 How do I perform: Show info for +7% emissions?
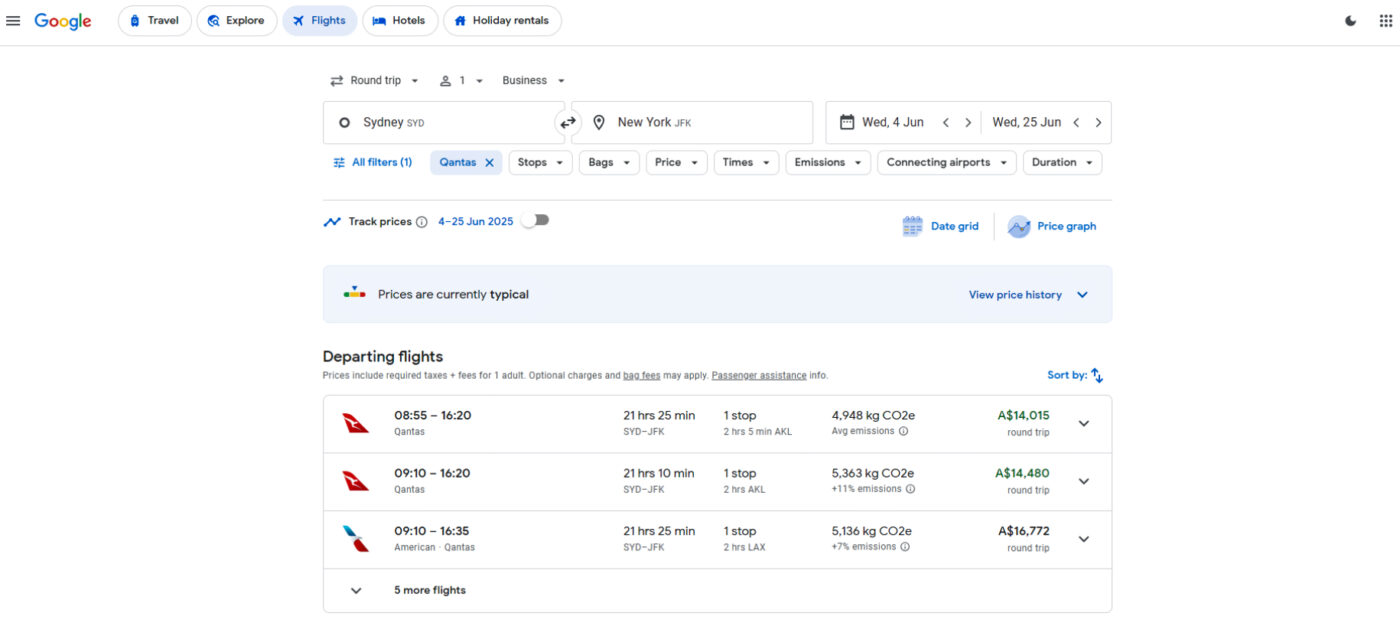[x=905, y=547]
